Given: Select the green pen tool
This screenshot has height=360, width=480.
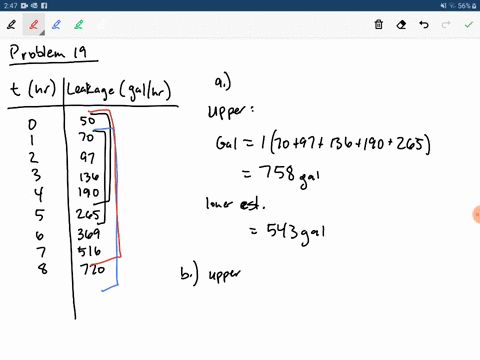Looking at the screenshot, I should 79,25.
